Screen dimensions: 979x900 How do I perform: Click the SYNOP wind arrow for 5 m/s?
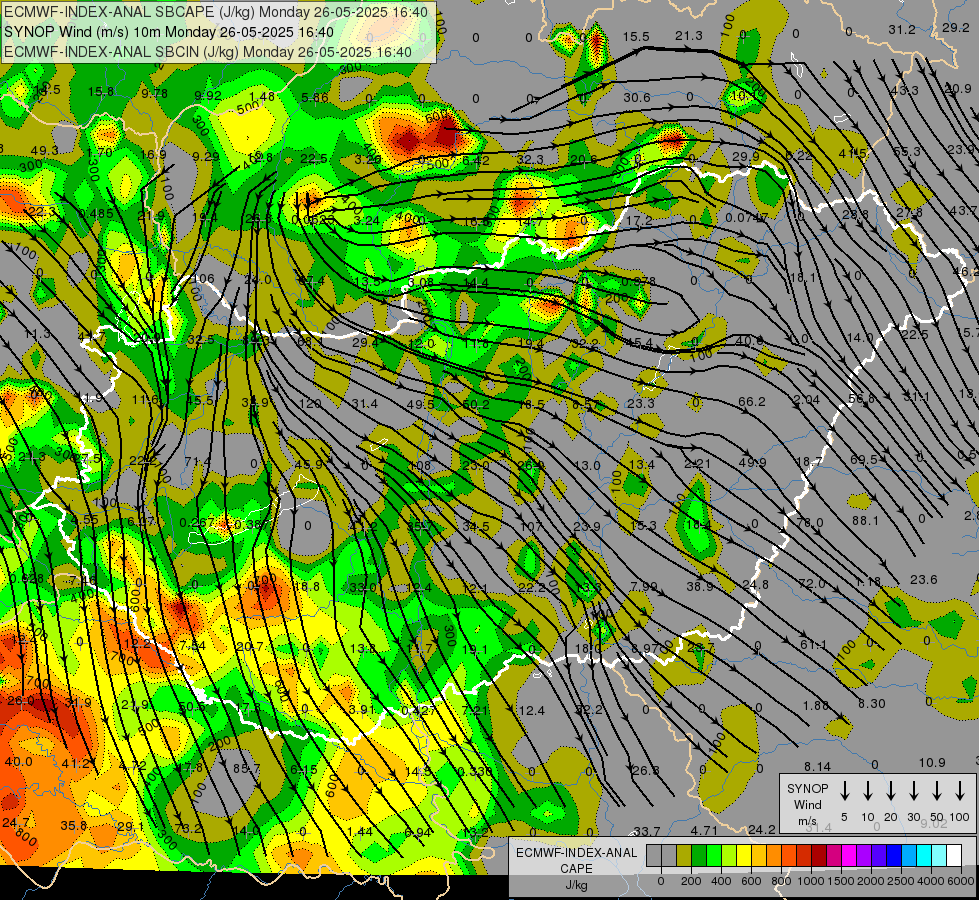[x=844, y=791]
